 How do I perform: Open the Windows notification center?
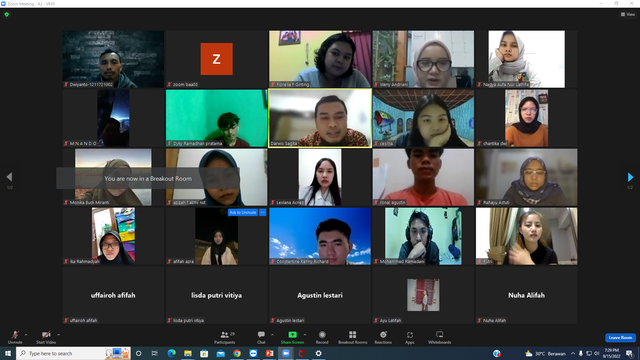629,353
